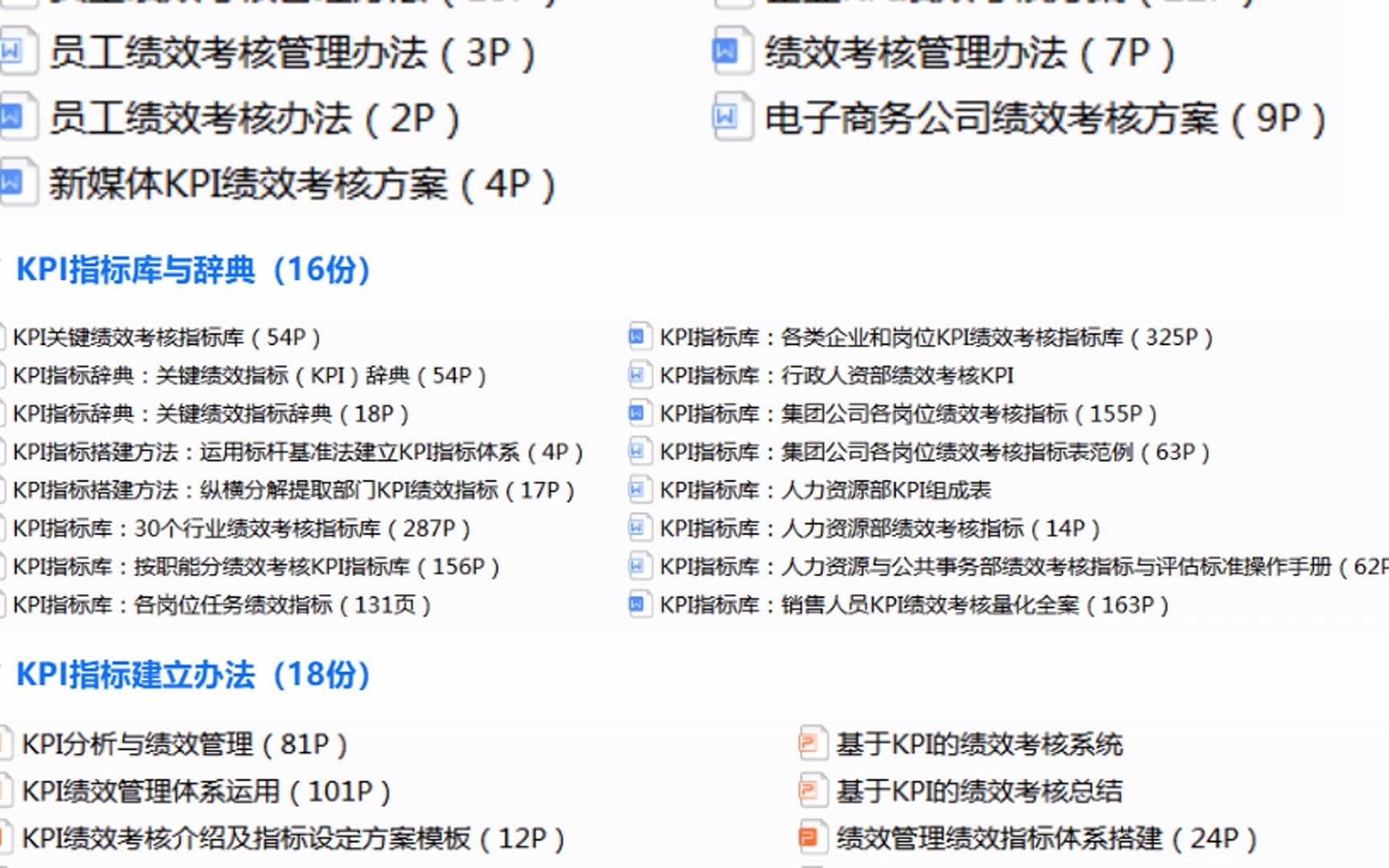
Task: Open KPI指标辞典：关键绩效指标（KPI）辞典（54P）
Action: coord(250,375)
